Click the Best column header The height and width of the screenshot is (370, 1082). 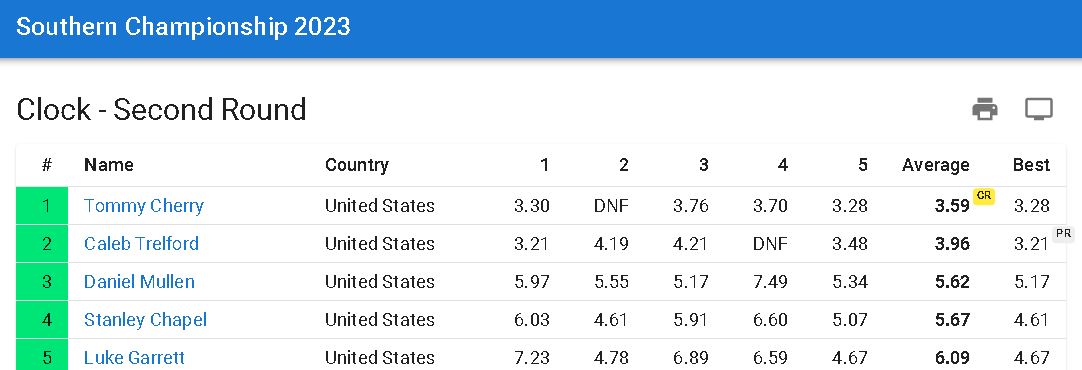pos(1031,165)
